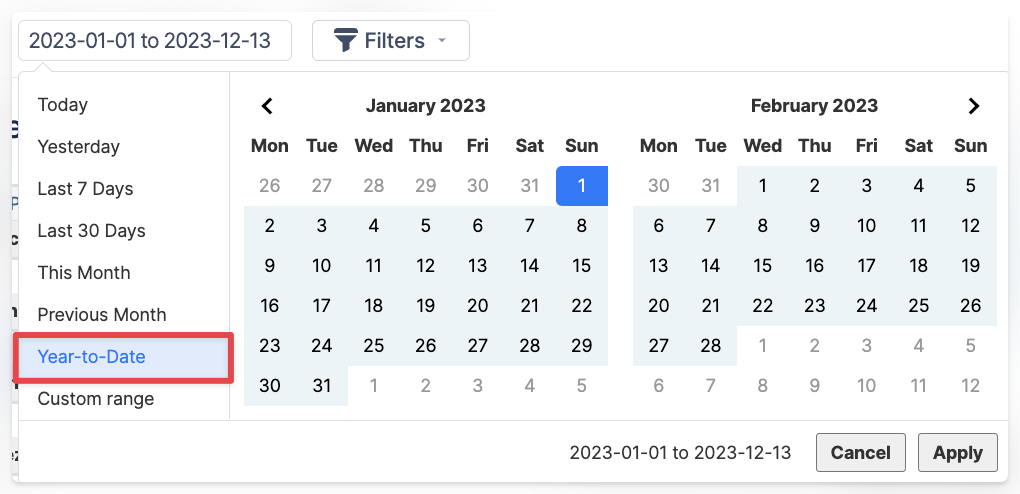
Task: Open the Filters dropdown
Action: (x=391, y=41)
